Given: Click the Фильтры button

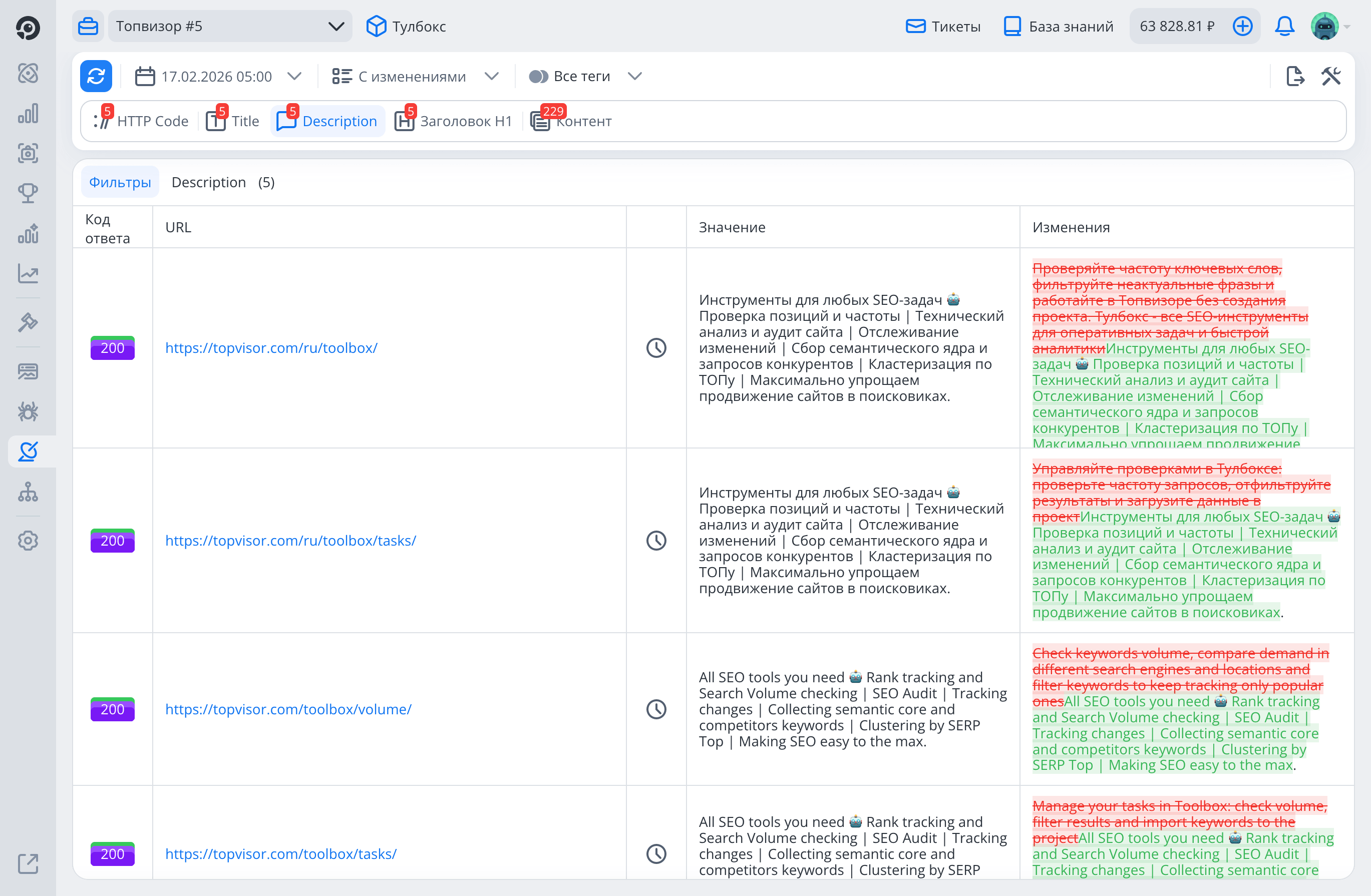Looking at the screenshot, I should 120,182.
